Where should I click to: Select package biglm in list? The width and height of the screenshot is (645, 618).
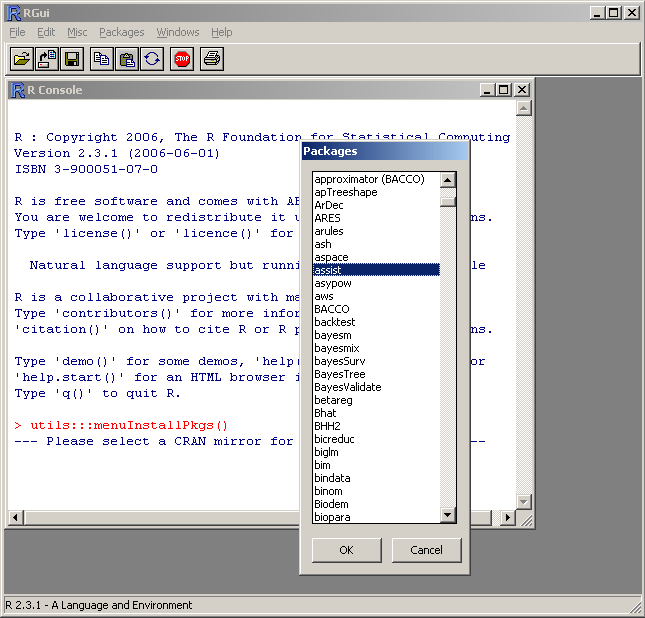(x=376, y=453)
